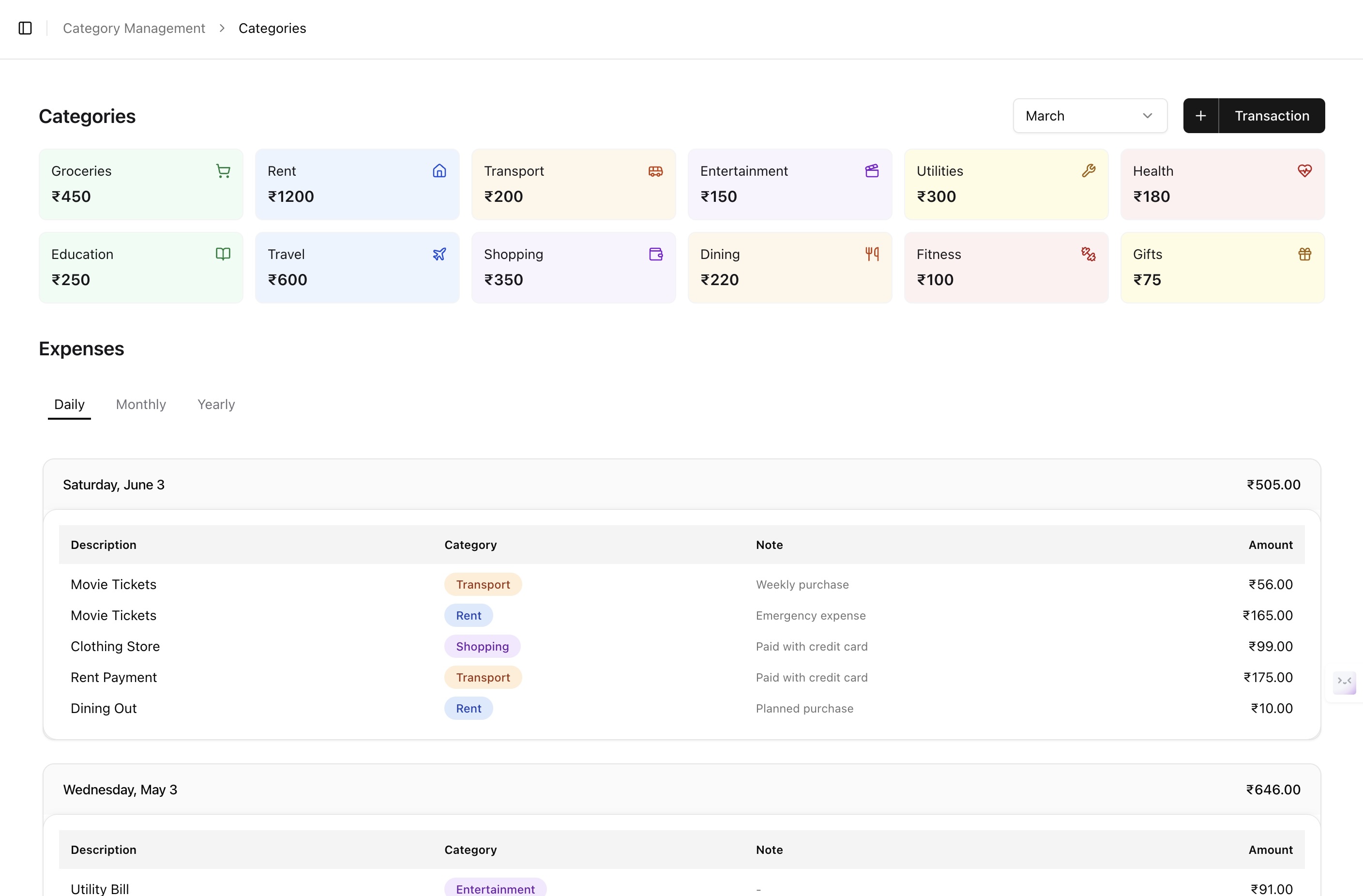Click the Transport badge on Movie Tickets row

pyautogui.click(x=482, y=584)
